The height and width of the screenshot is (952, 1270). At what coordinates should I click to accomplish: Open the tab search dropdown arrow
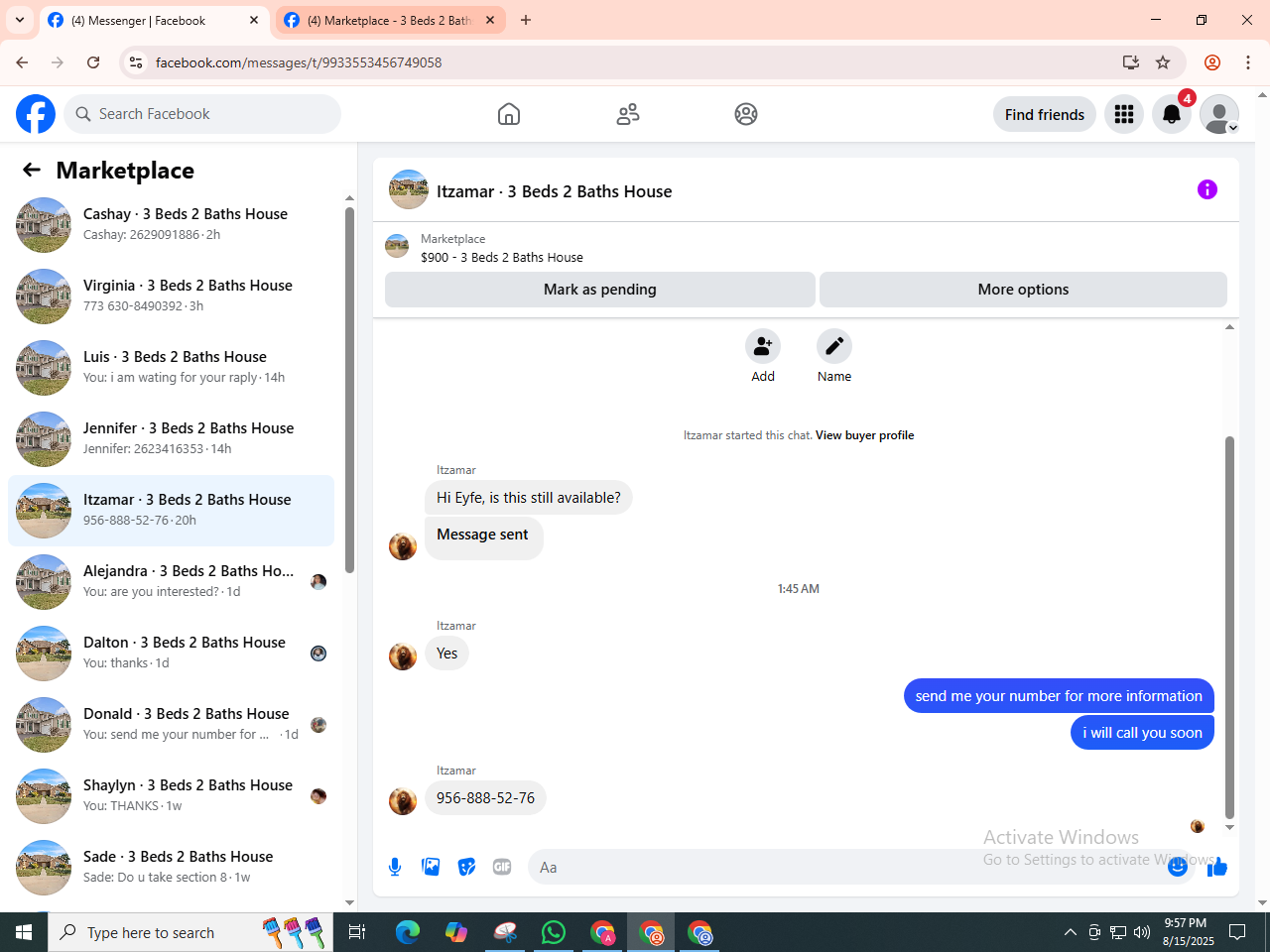[20, 20]
